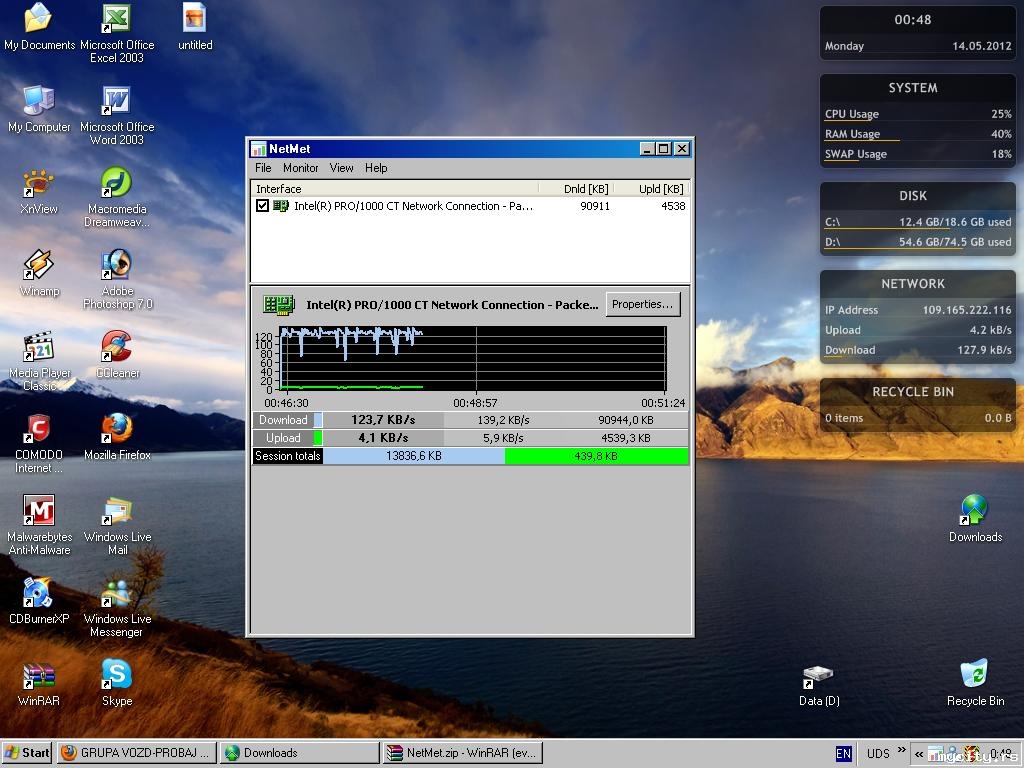1024x768 pixels.
Task: Click the Properties... button
Action: tap(643, 305)
